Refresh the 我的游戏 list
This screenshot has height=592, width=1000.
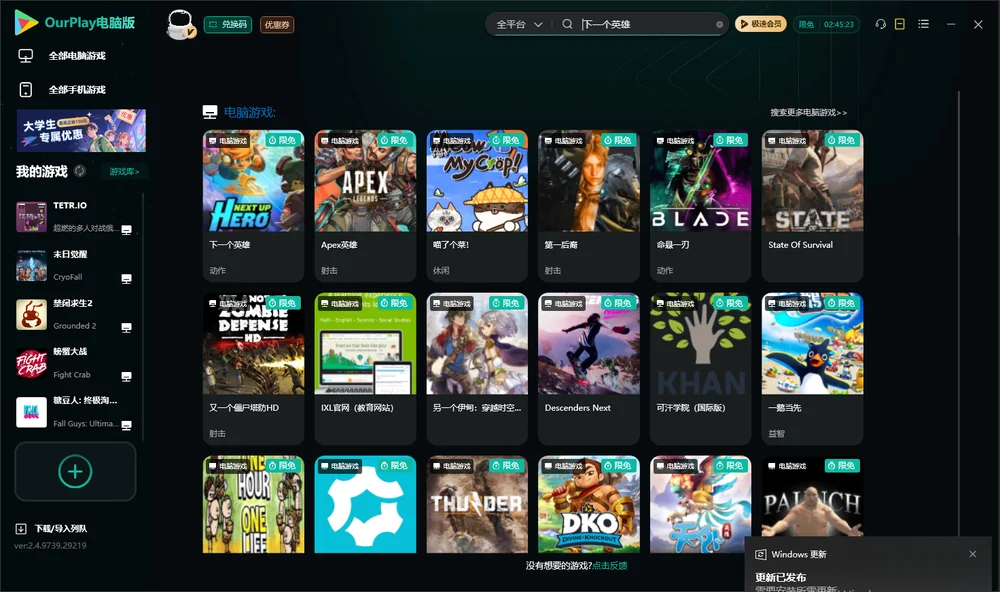[80, 171]
